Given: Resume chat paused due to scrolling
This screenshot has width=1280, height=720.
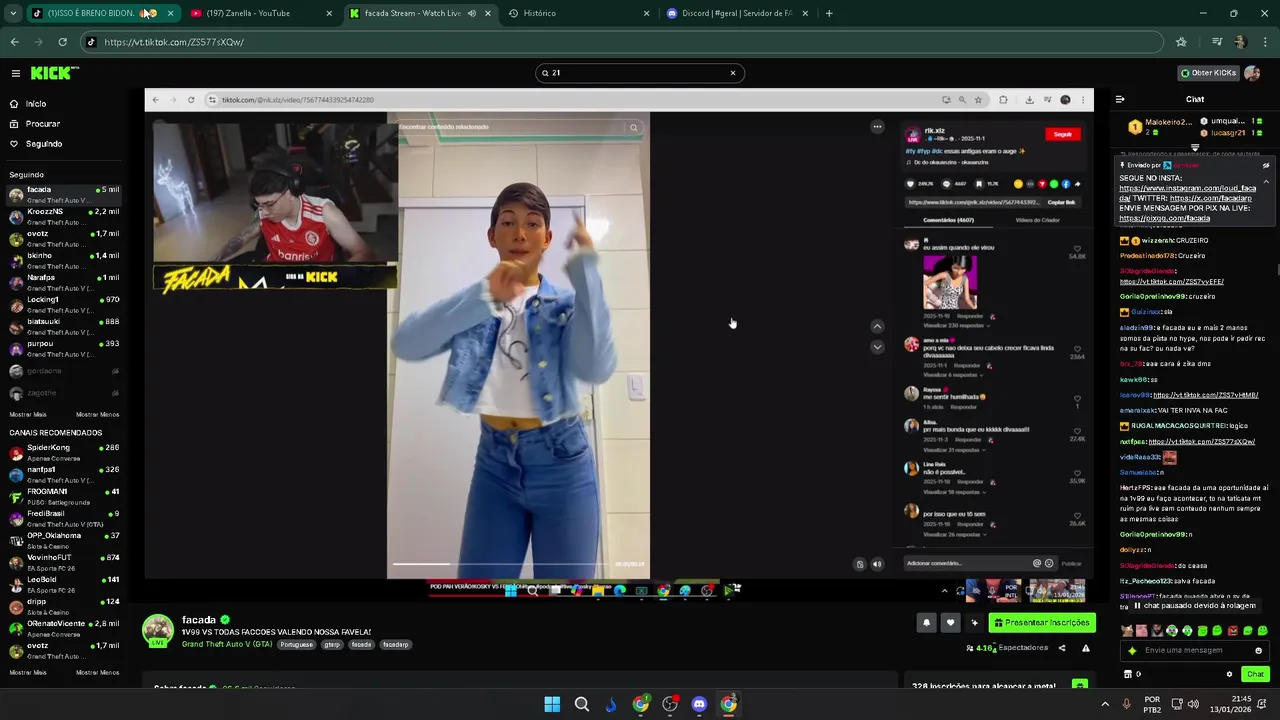Looking at the screenshot, I should click(1195, 606).
